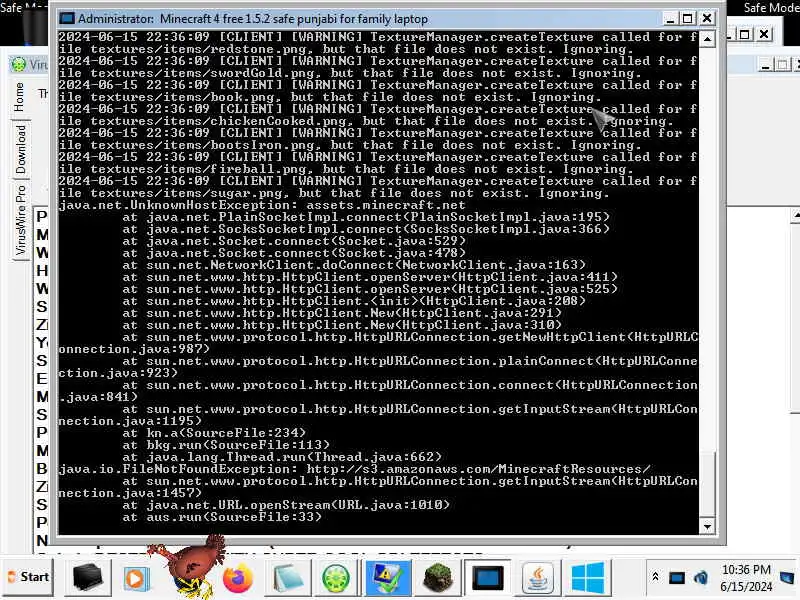This screenshot has height=600, width=800.
Task: Click the FileNotFoundException s3.amazonaws.com line
Action: (x=355, y=469)
